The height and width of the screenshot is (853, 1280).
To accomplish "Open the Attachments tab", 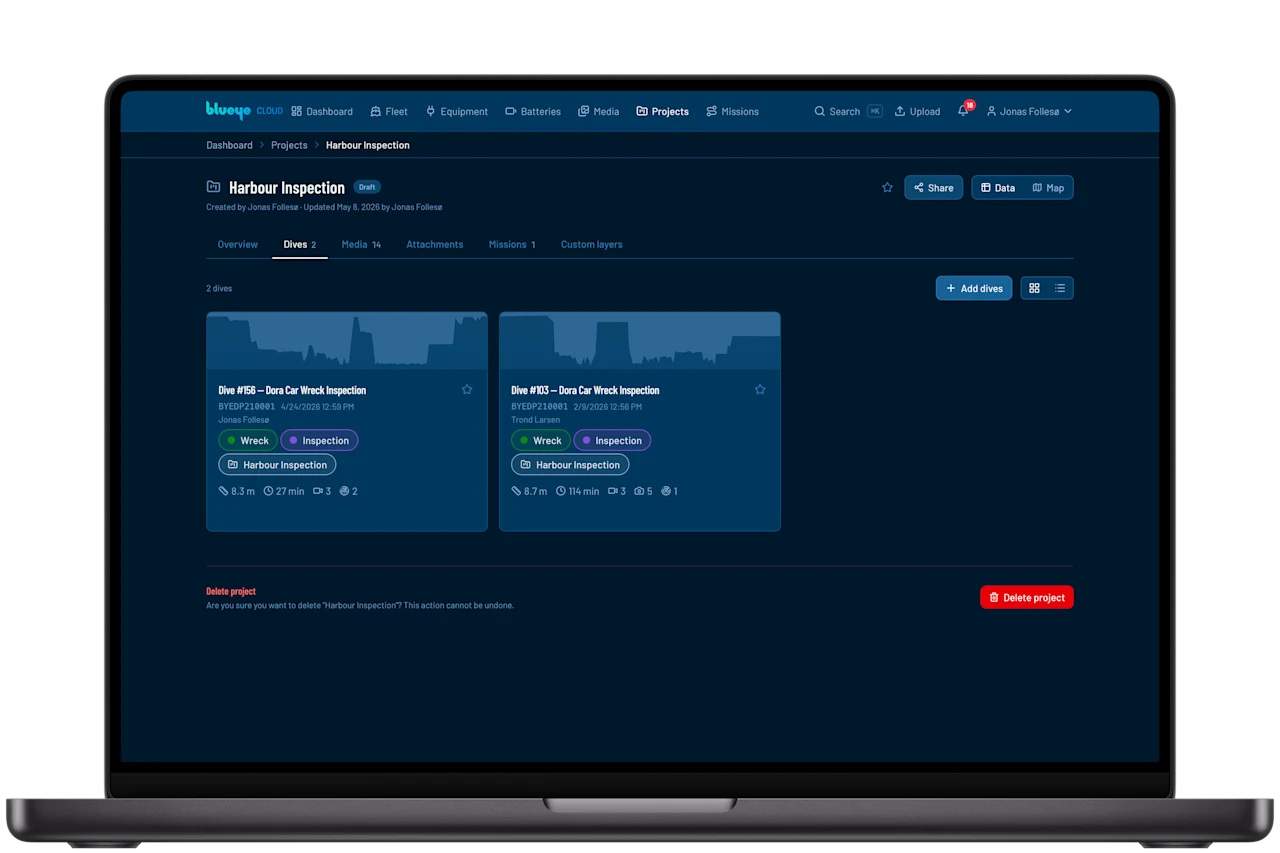I will 434,244.
